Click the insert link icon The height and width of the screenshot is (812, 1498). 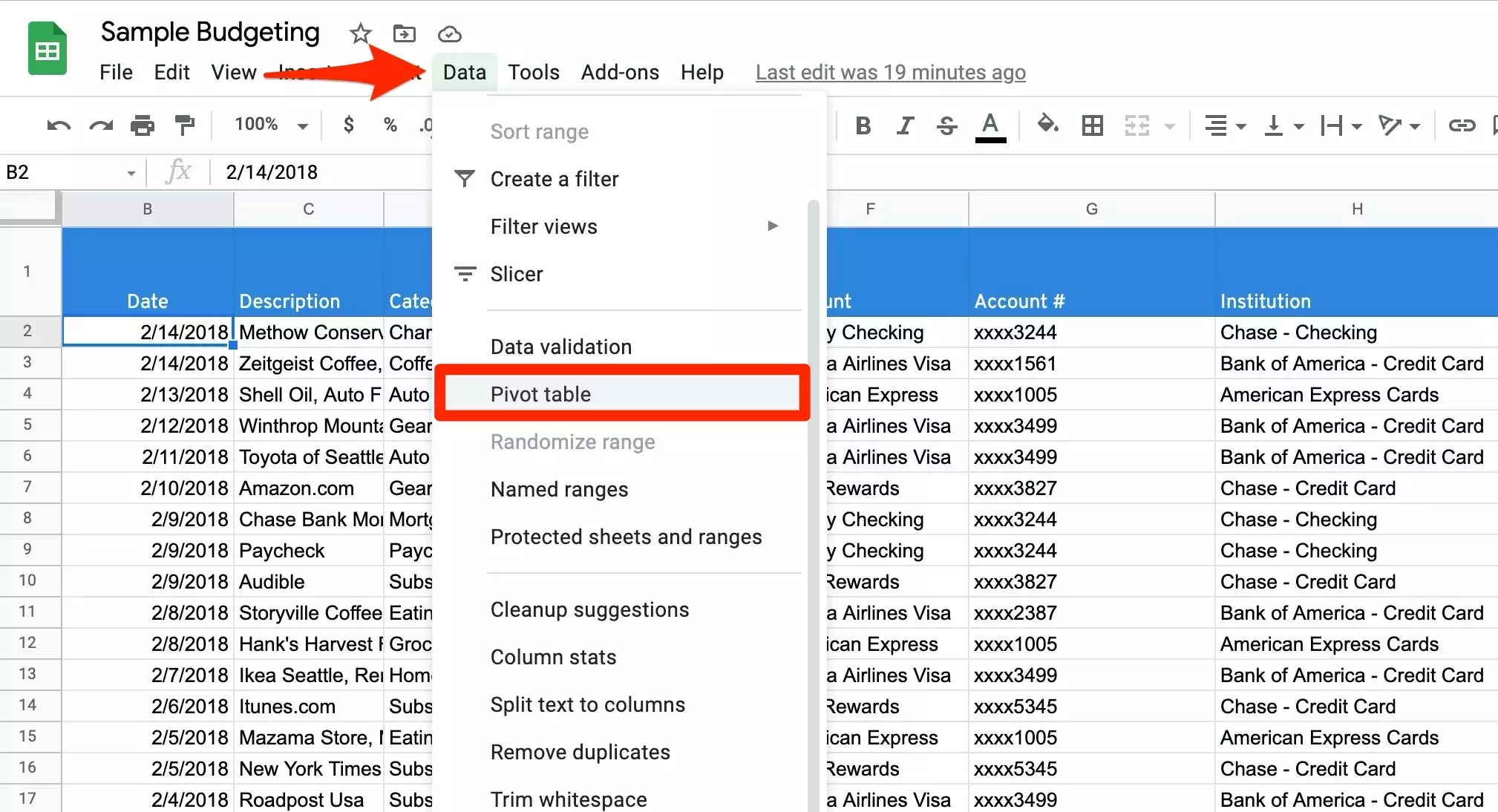[x=1461, y=125]
